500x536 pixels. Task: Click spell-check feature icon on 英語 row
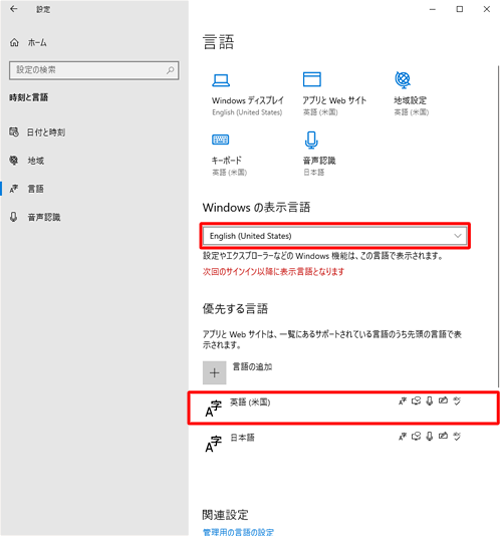click(x=457, y=401)
